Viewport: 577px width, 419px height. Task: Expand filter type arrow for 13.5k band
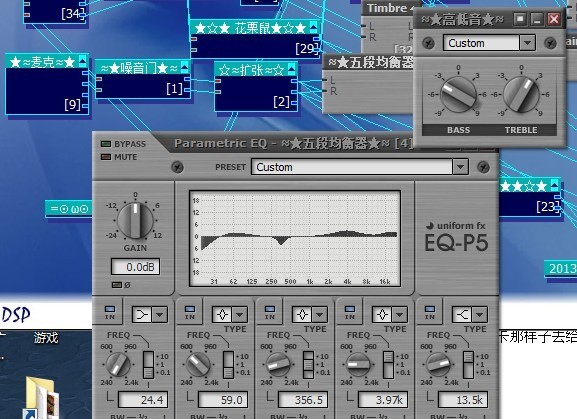click(479, 315)
